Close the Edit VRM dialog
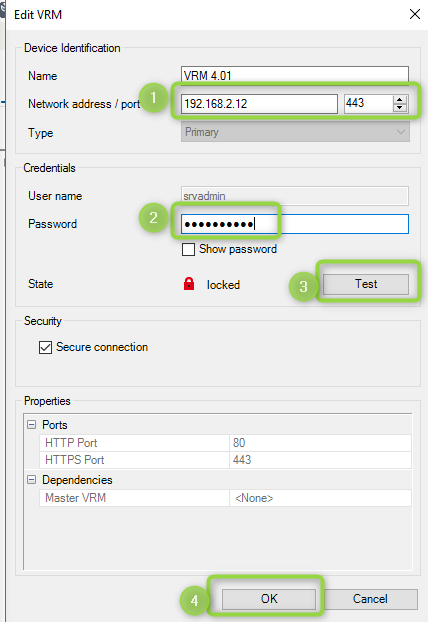Image resolution: width=428 pixels, height=622 pixels. [x=415, y=15]
